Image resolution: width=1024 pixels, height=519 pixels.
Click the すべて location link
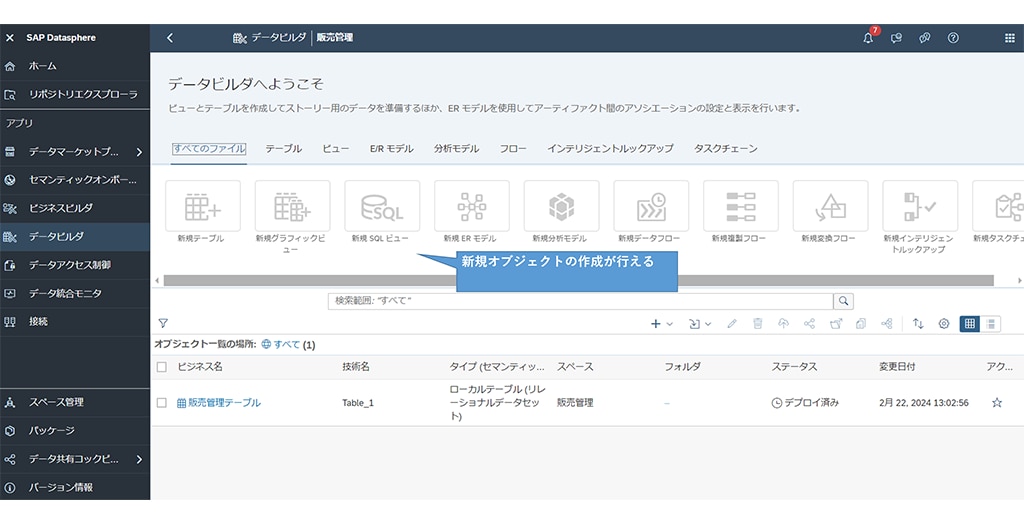click(286, 344)
